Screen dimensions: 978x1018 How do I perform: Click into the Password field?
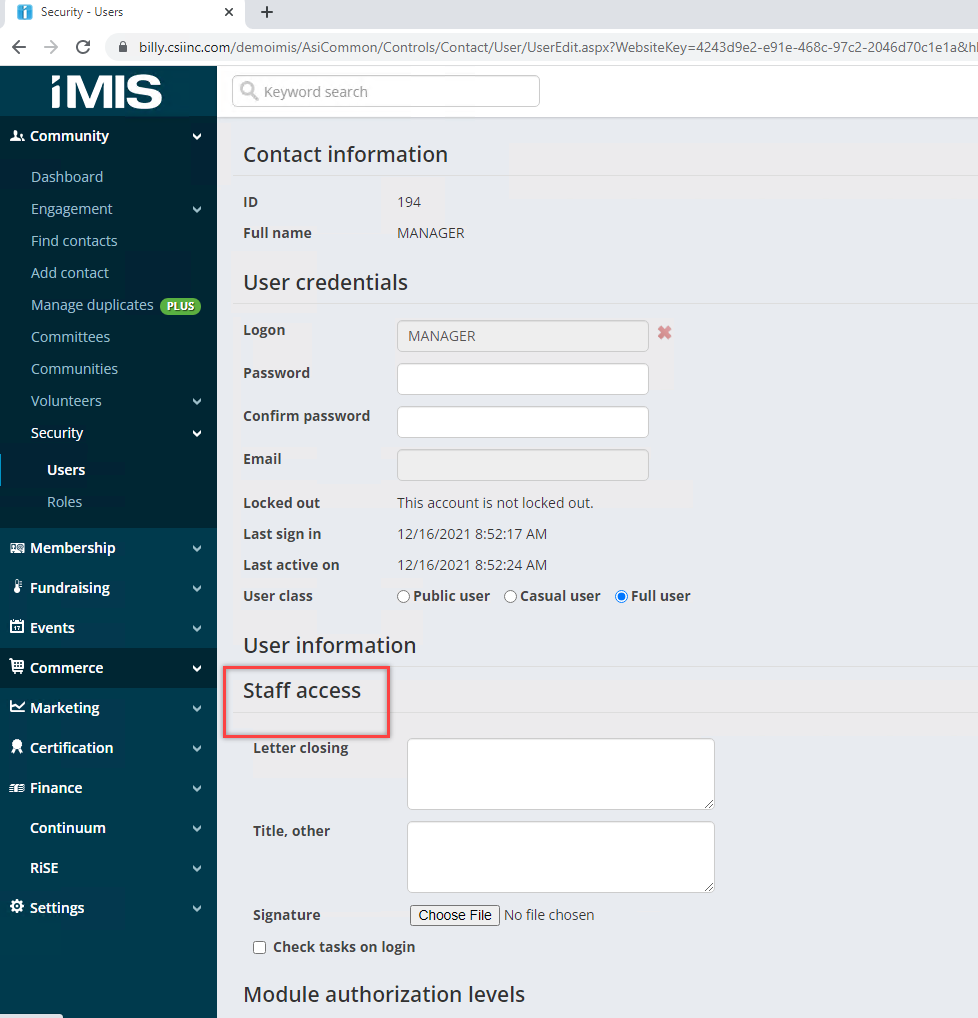[x=523, y=379]
